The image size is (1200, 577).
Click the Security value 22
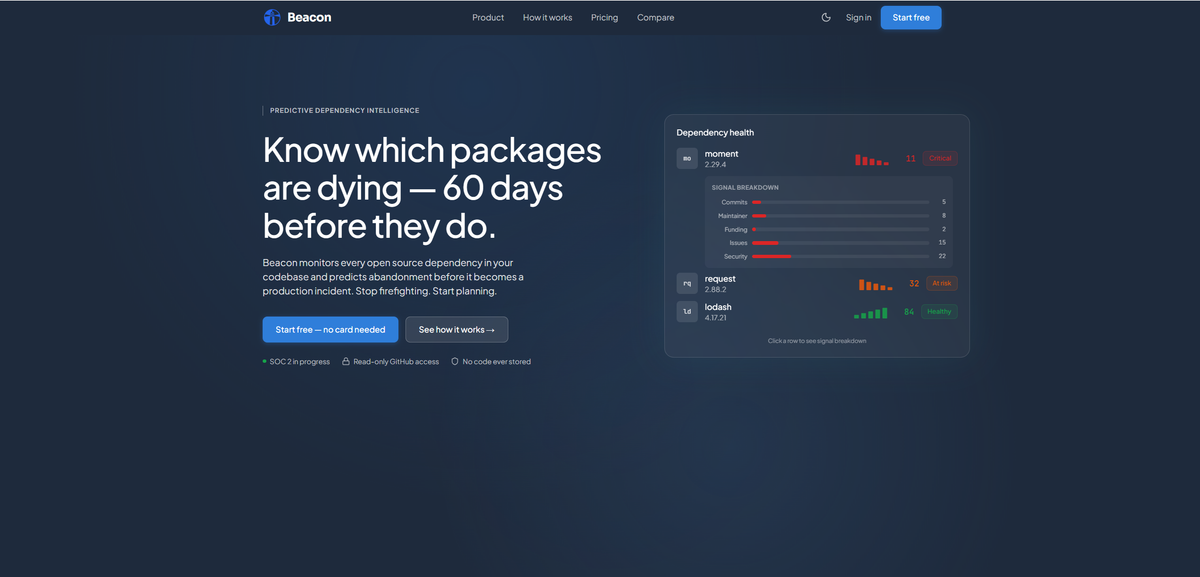tap(942, 257)
